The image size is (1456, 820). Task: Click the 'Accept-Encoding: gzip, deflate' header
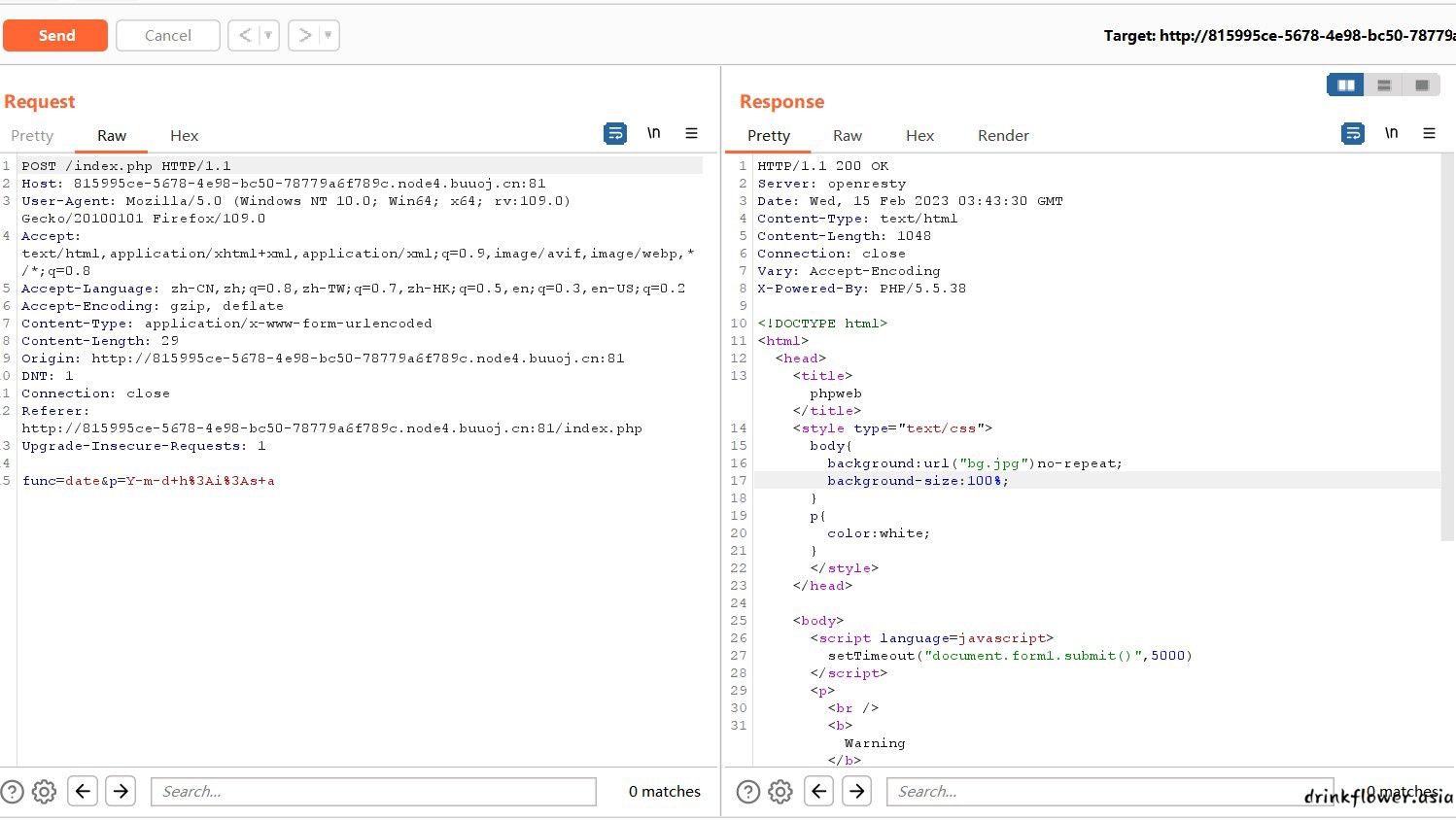153,306
